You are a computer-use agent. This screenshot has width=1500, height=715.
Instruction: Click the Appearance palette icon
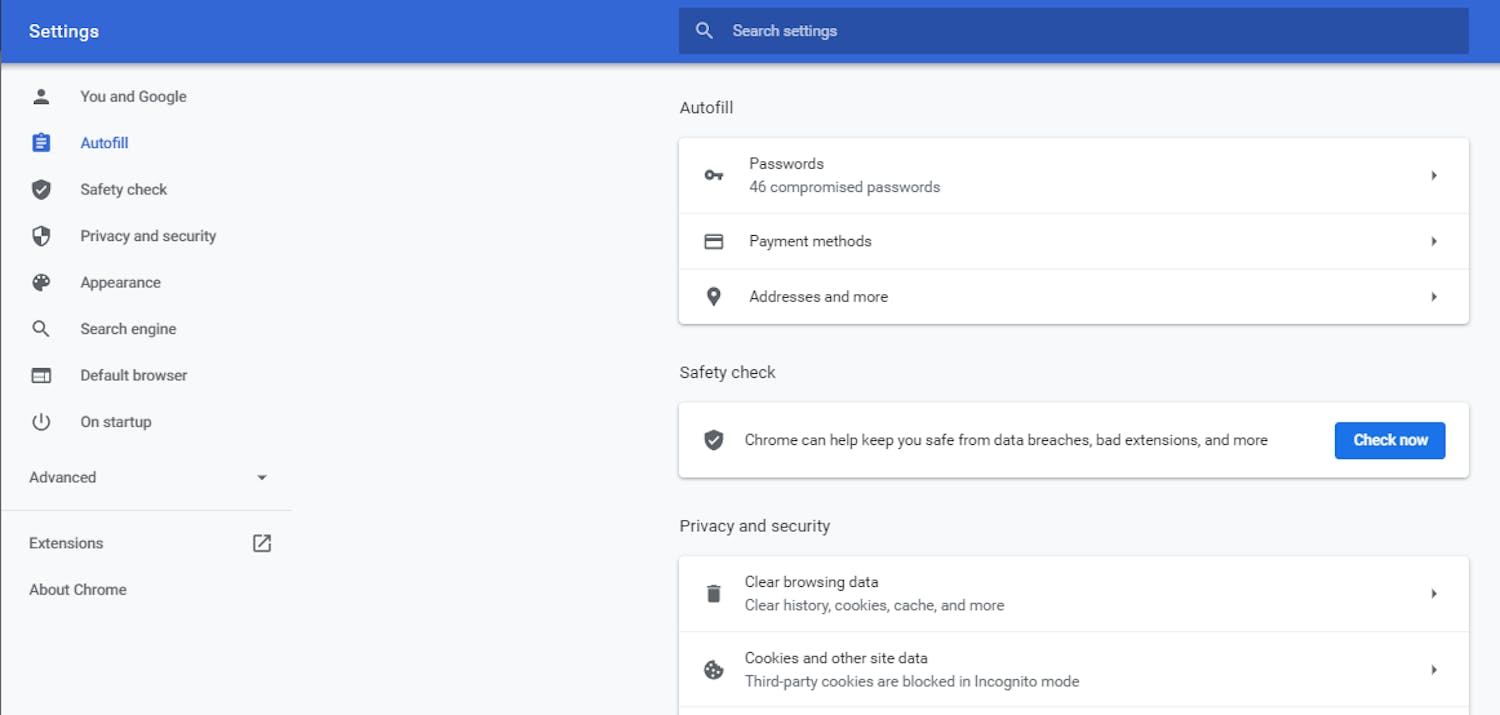pyautogui.click(x=41, y=282)
